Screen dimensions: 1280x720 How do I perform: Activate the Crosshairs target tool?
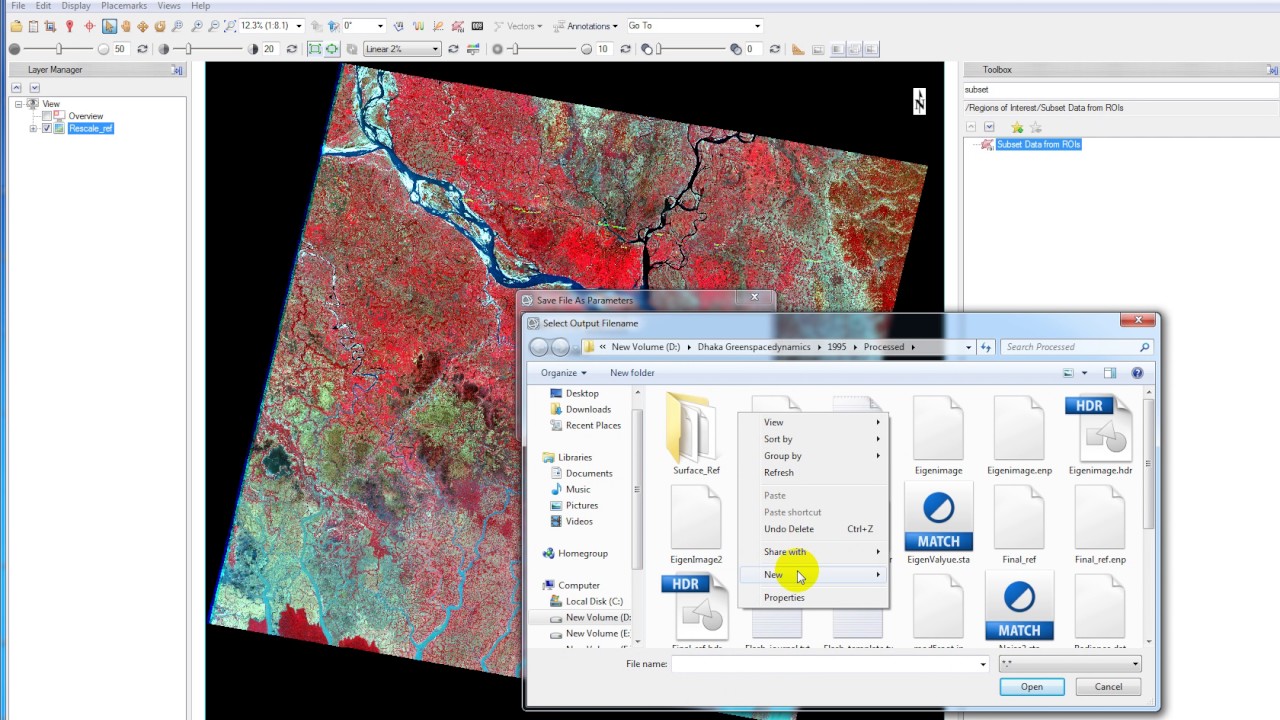[x=89, y=26]
